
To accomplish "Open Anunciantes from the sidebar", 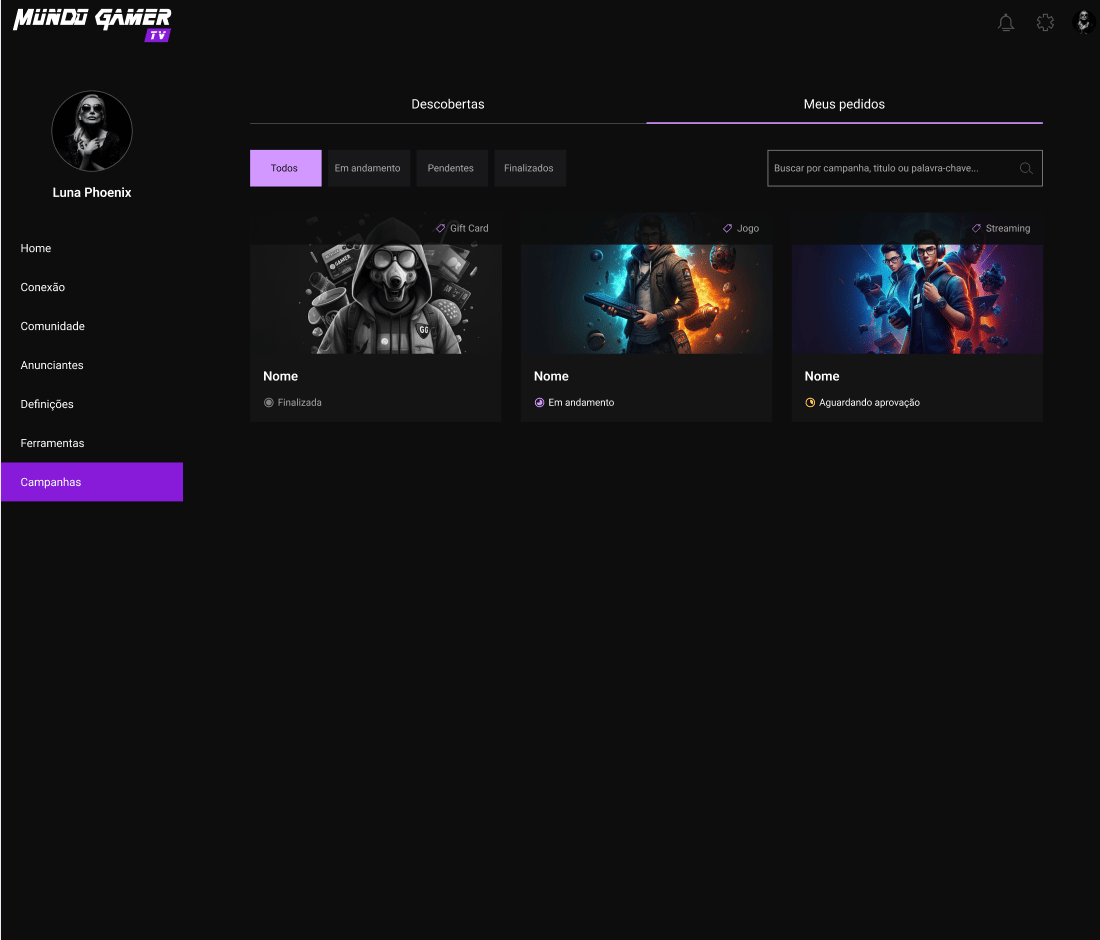I will coord(52,365).
